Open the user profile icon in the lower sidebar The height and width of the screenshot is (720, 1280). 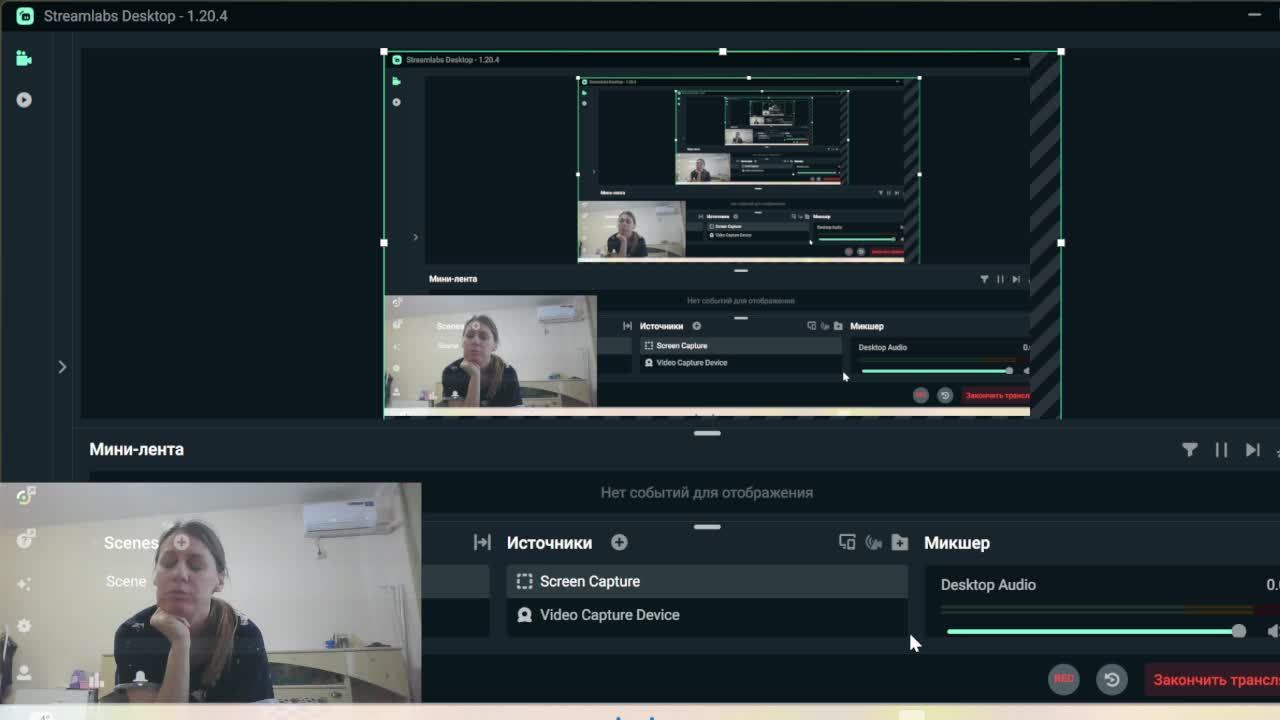click(x=24, y=673)
